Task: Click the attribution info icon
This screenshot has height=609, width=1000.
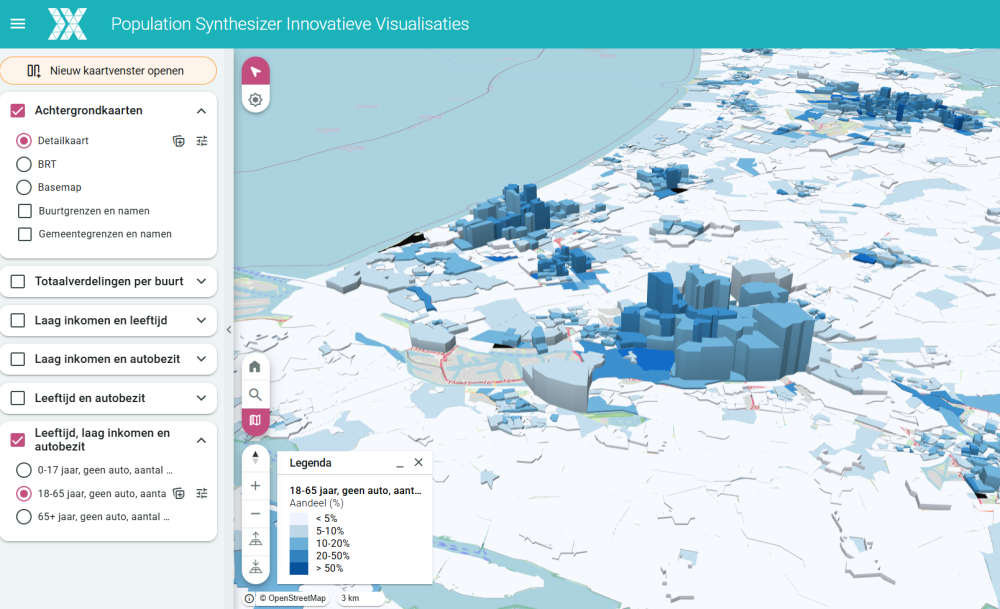Action: (x=249, y=598)
